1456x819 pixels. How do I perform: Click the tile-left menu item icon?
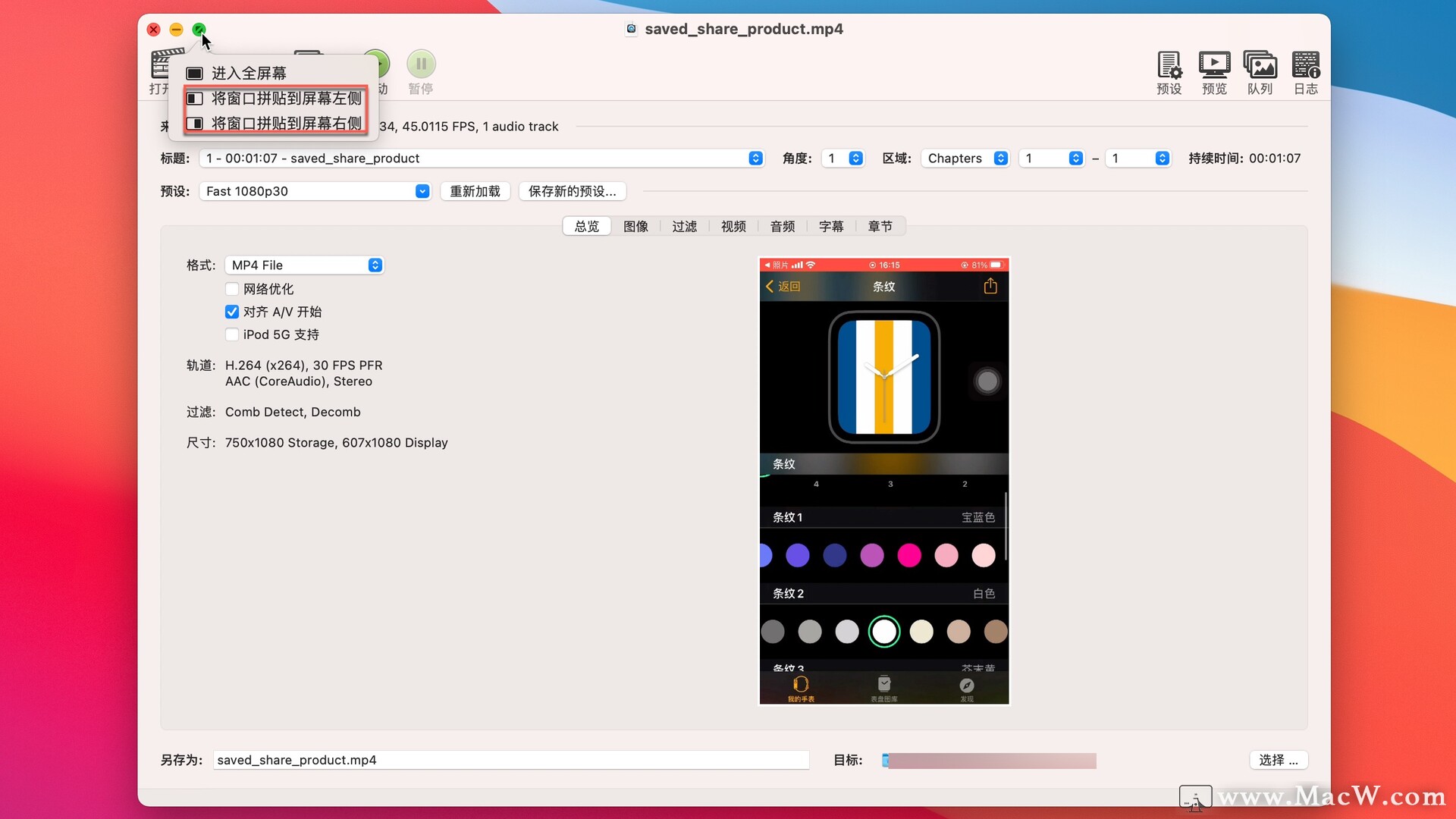pyautogui.click(x=195, y=99)
